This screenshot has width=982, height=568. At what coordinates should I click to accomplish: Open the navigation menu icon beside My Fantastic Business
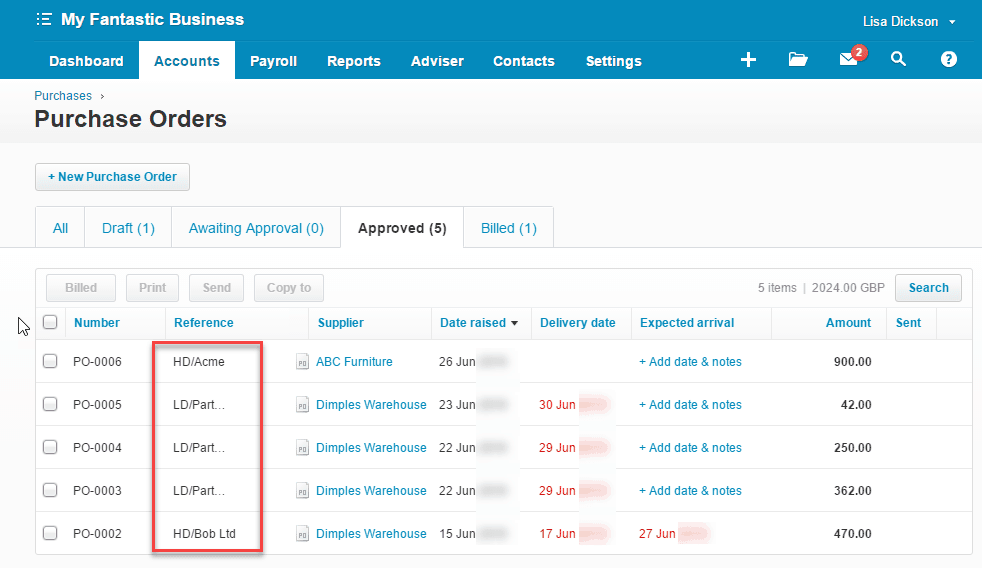(44, 19)
